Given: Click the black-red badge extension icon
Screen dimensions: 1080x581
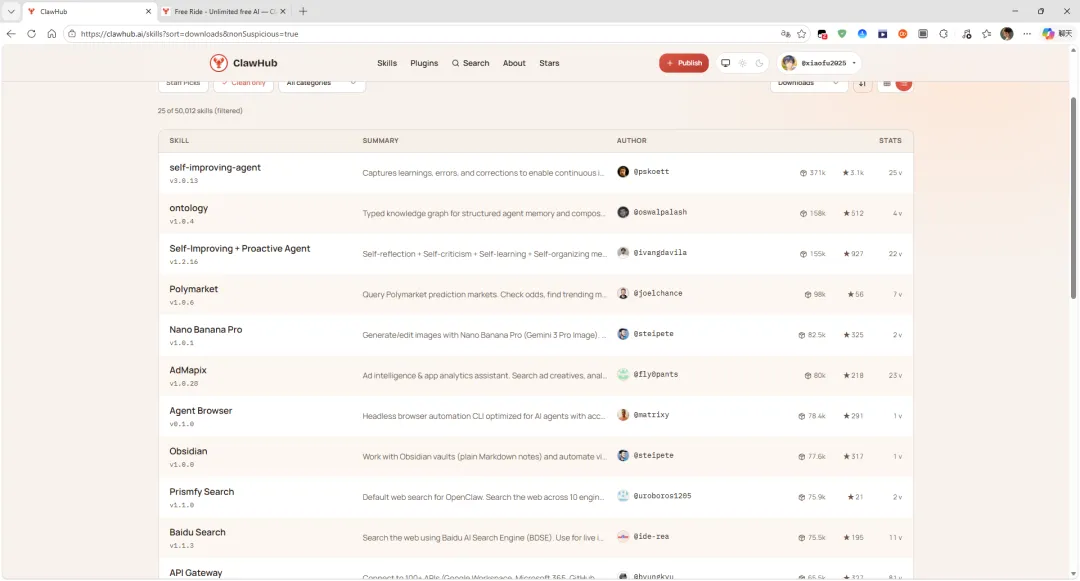Looking at the screenshot, I should pos(822,34).
